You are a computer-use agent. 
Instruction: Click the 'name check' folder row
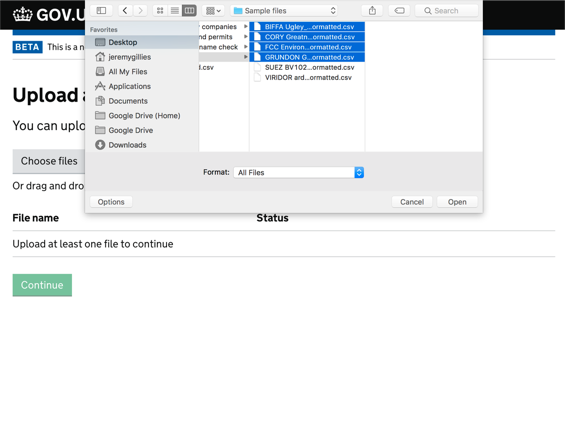224,47
